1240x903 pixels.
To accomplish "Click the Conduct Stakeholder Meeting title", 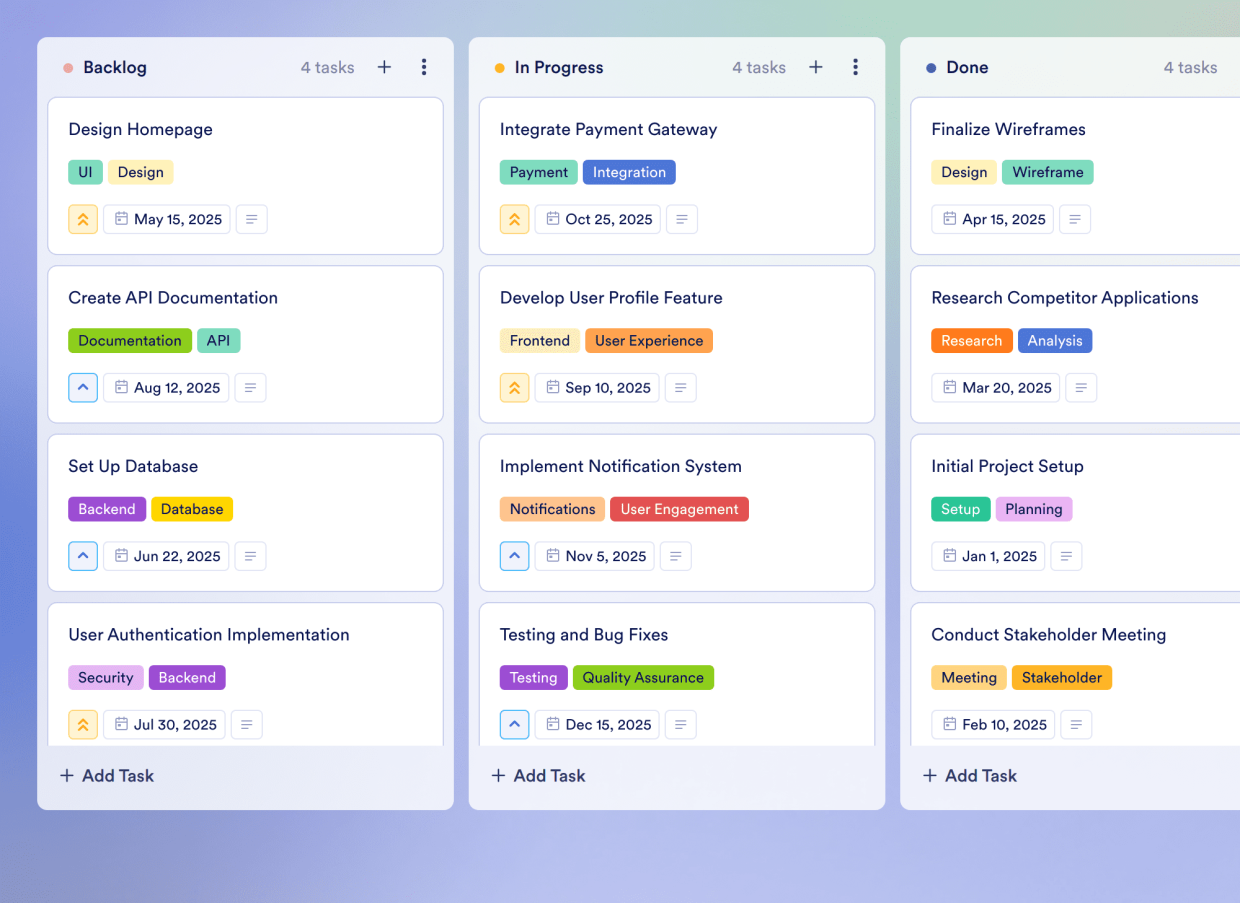I will [x=1049, y=634].
